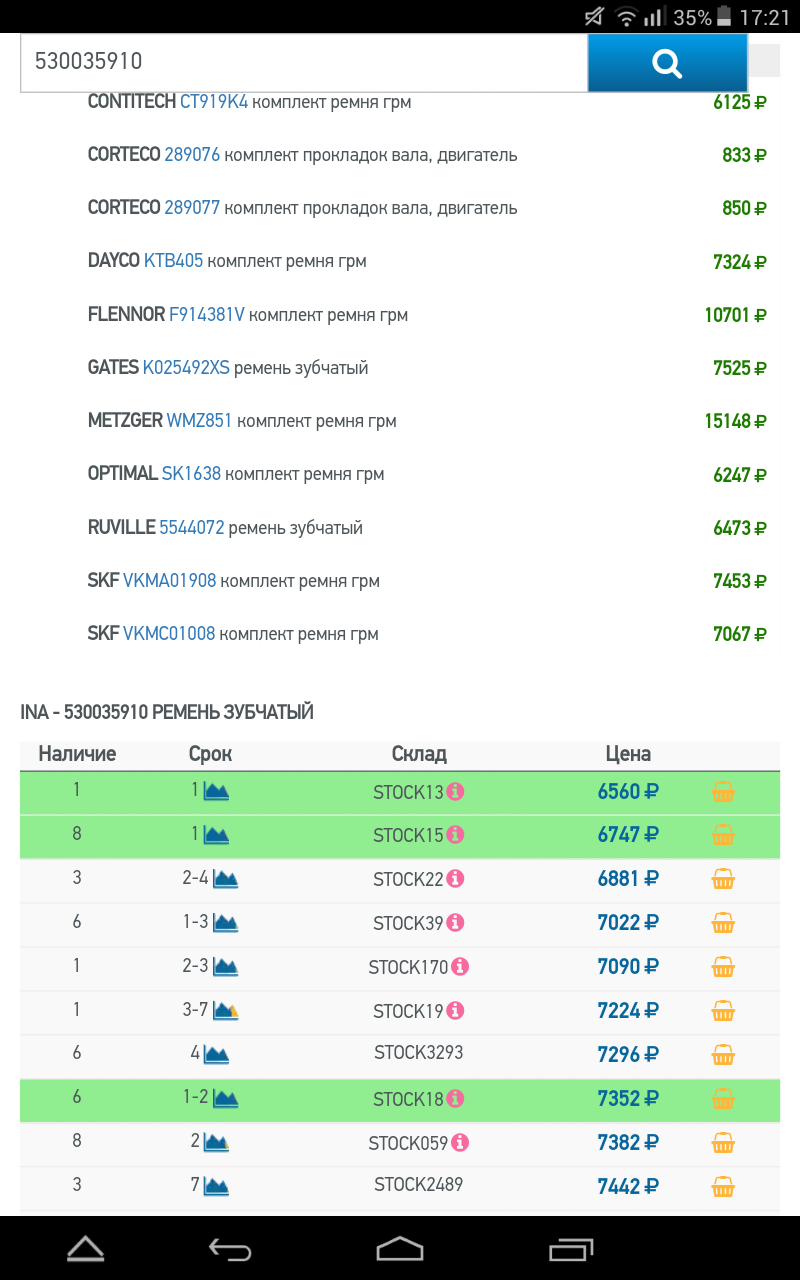Add STOCK18 offer at 7352 ₽ to cart
This screenshot has width=800, height=1280.
click(723, 1099)
